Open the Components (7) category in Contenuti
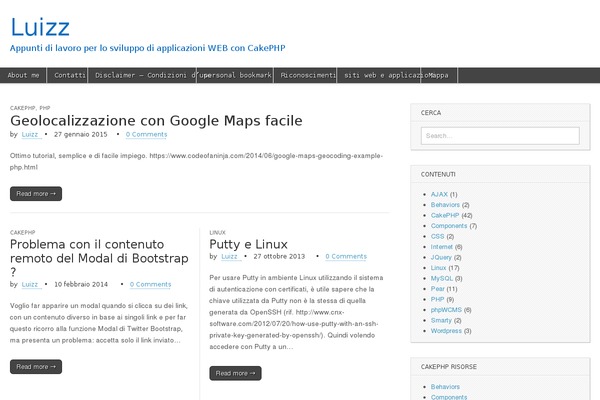 449,226
